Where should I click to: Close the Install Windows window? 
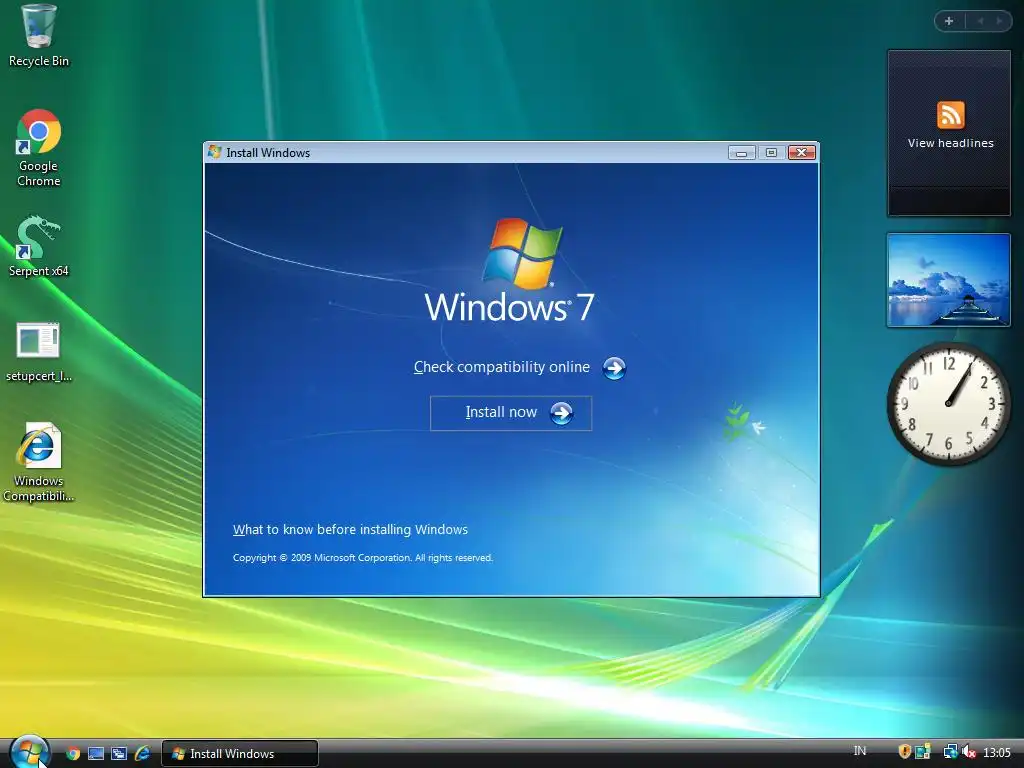(802, 153)
